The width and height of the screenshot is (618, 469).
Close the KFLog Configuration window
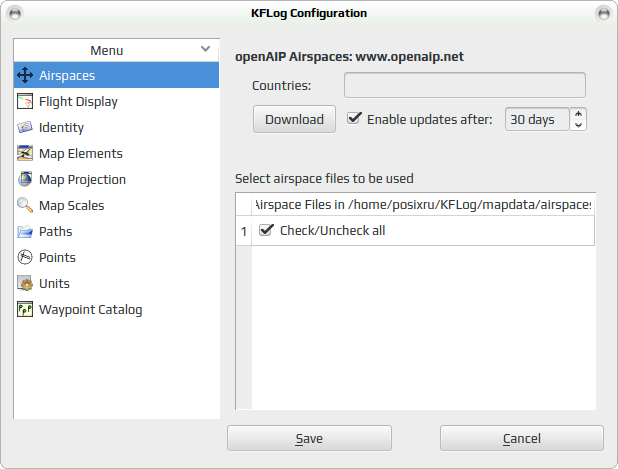[x=603, y=13]
